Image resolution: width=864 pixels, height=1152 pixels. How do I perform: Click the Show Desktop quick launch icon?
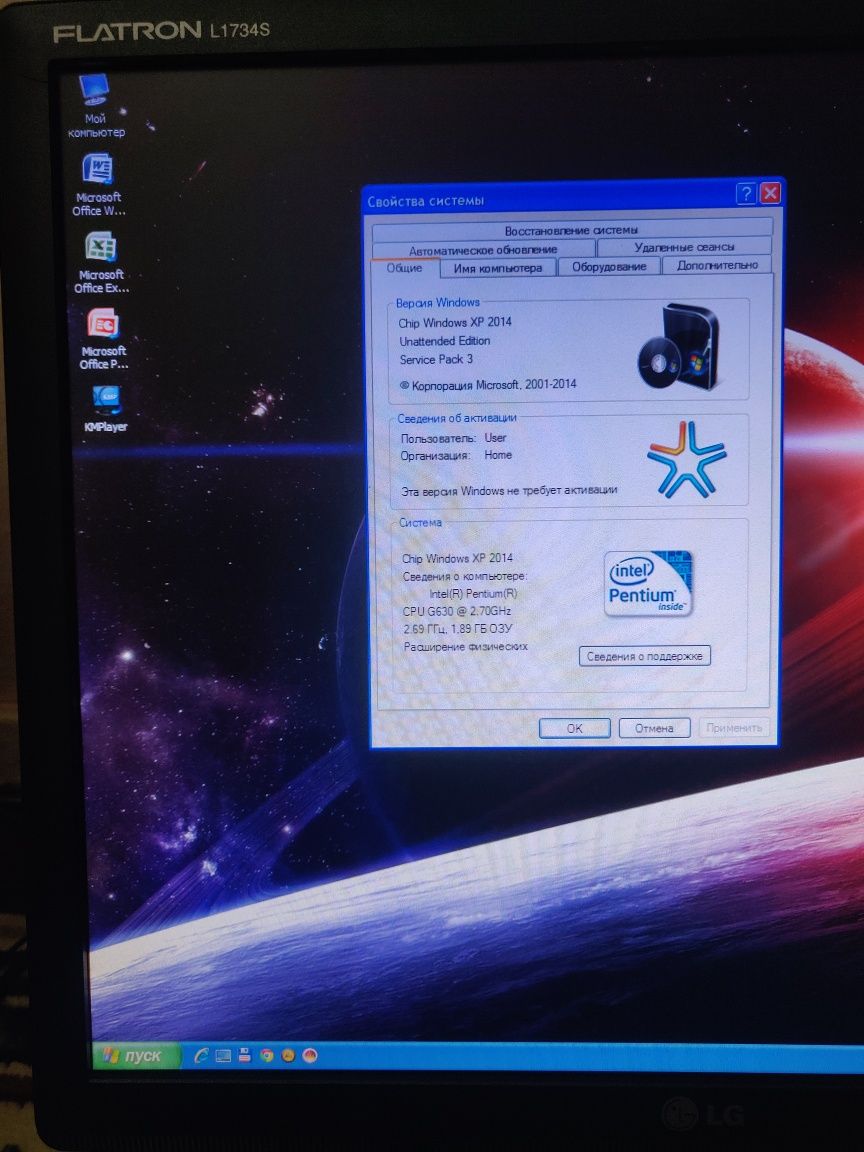pos(223,1056)
